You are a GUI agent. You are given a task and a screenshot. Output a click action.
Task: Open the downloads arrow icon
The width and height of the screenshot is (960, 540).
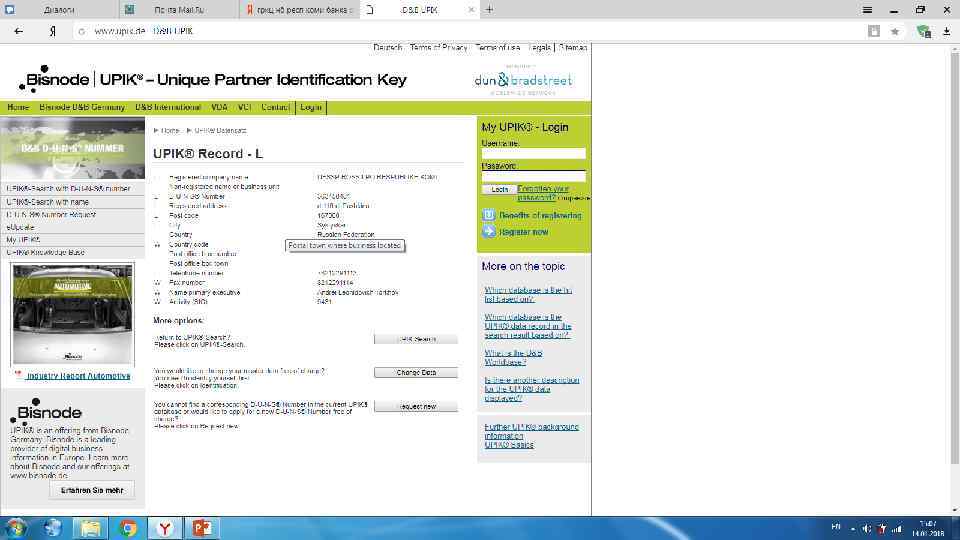(x=947, y=31)
